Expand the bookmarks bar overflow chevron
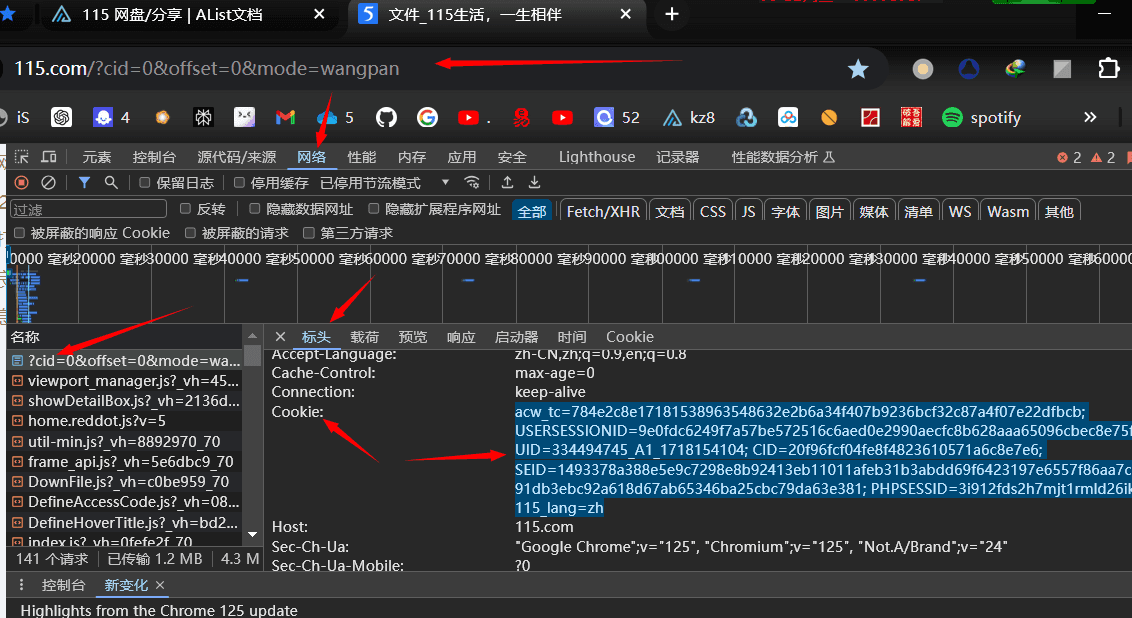The height and width of the screenshot is (618, 1132). point(1090,118)
